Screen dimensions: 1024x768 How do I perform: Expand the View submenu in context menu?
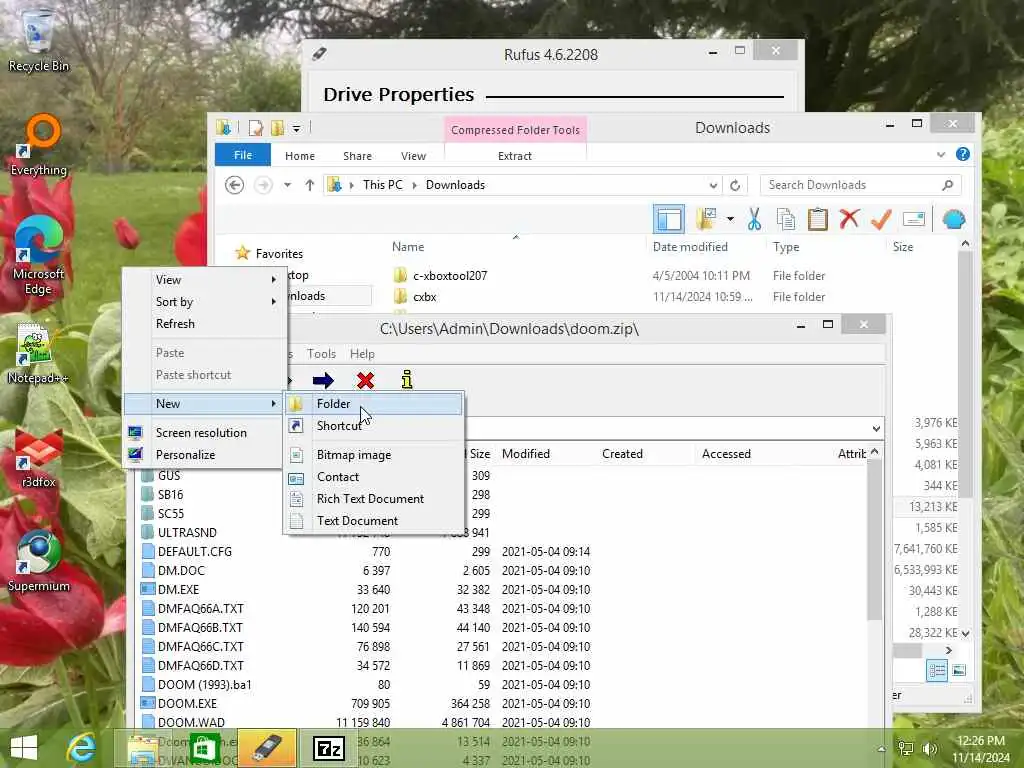[x=204, y=280]
